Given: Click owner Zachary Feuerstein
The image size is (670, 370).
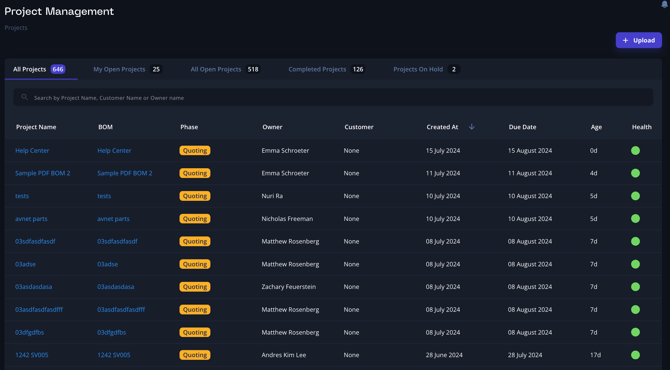Looking at the screenshot, I should 289,287.
